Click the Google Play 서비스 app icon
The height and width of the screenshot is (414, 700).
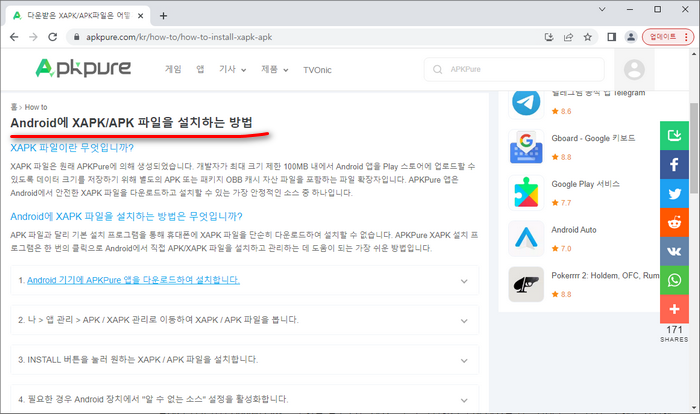point(526,193)
